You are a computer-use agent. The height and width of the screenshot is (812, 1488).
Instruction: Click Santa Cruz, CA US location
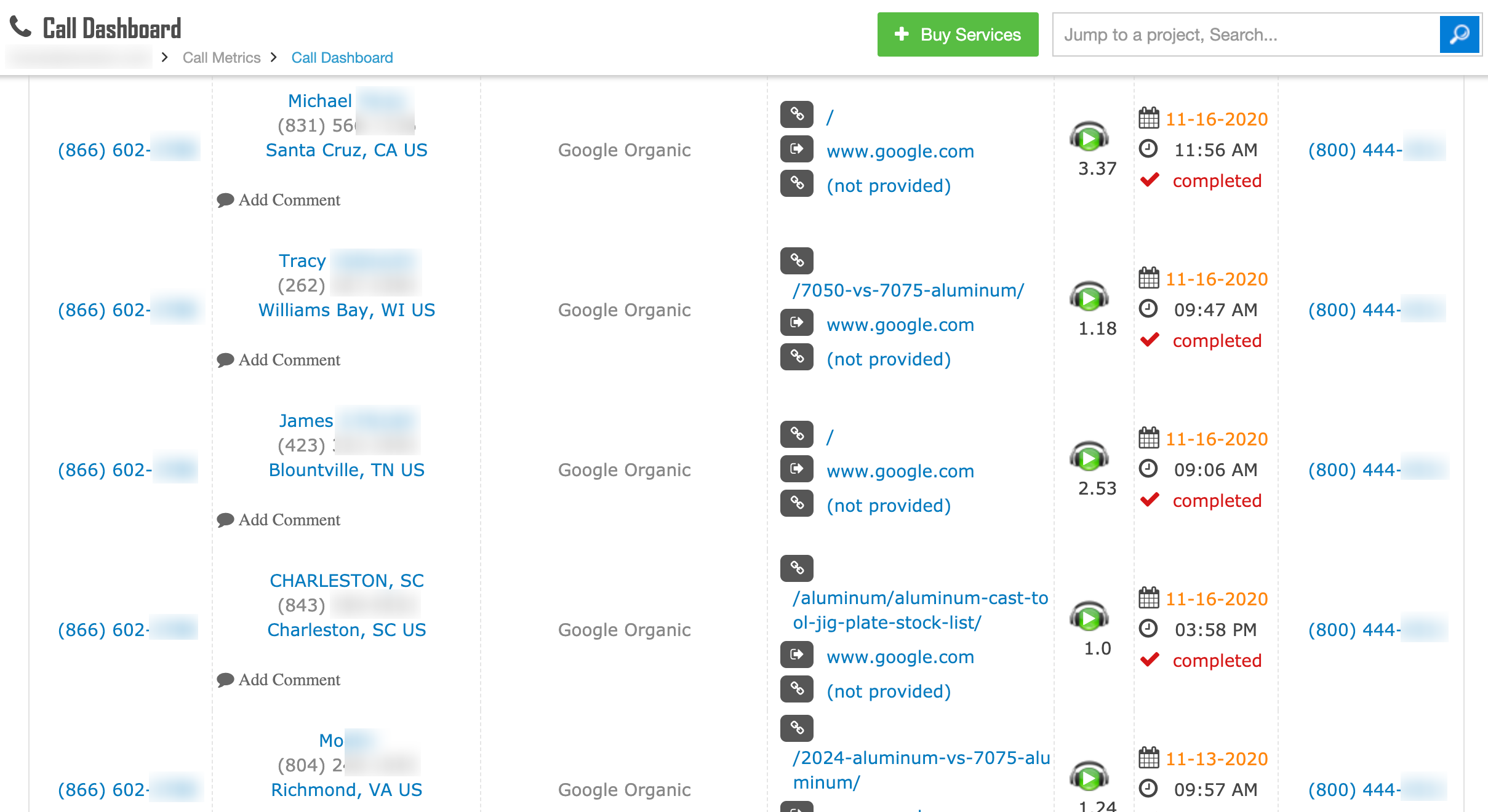(346, 150)
